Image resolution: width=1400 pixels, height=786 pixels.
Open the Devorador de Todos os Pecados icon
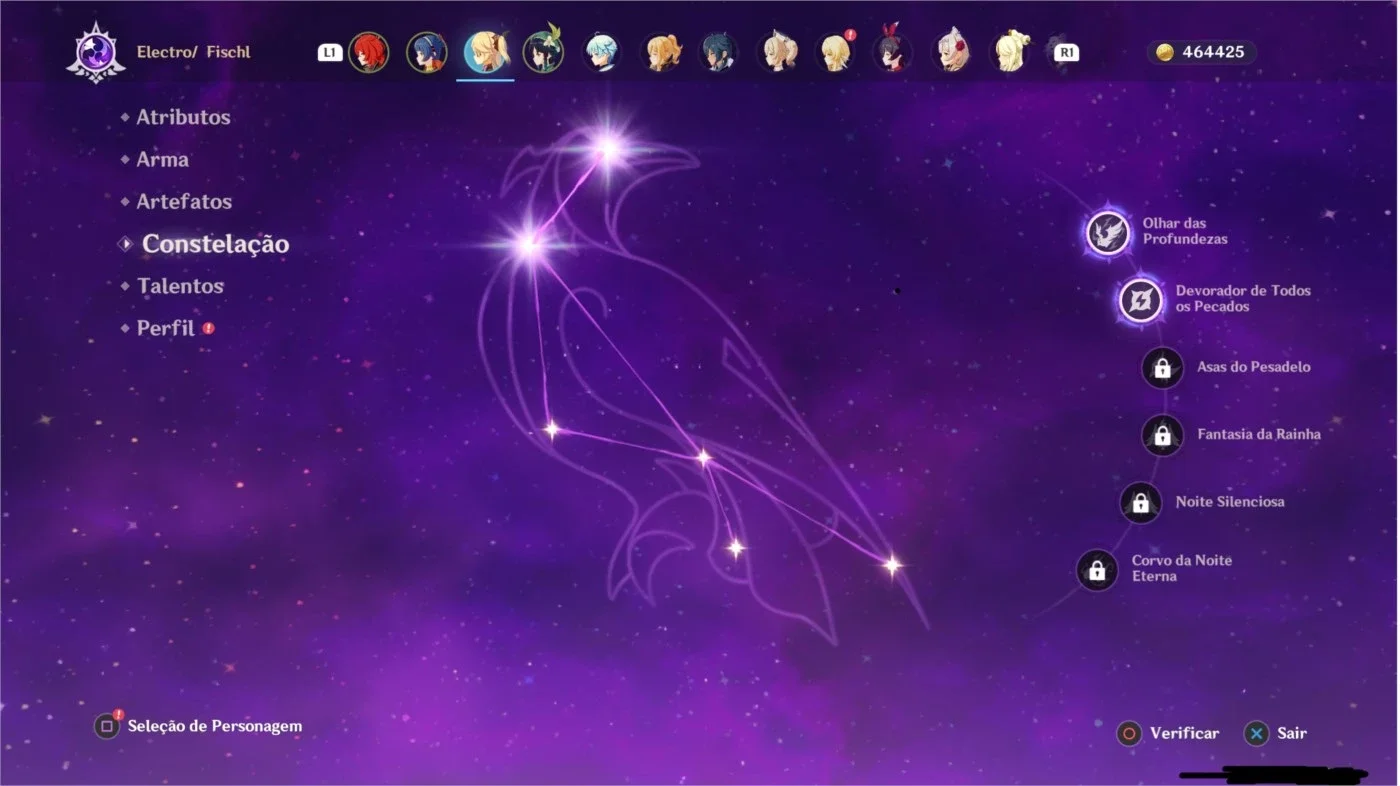tap(1140, 300)
